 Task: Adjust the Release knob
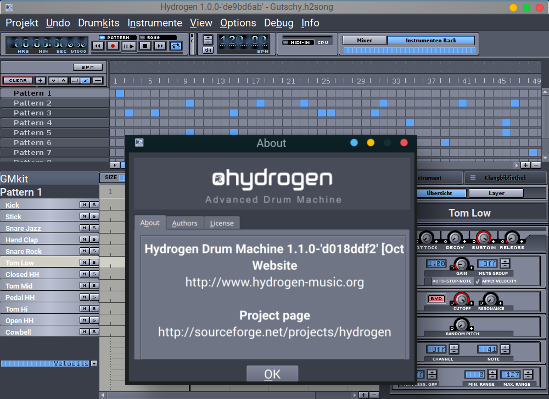(x=512, y=238)
